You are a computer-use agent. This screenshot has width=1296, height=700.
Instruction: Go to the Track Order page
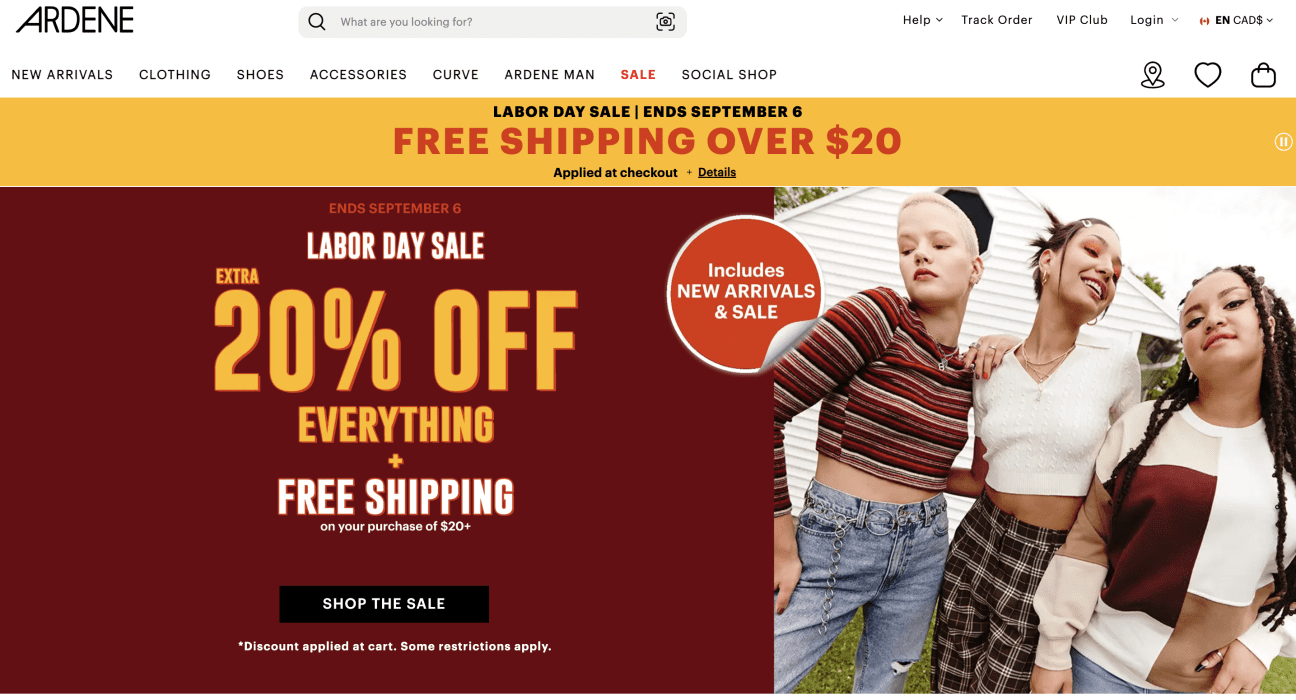997,20
